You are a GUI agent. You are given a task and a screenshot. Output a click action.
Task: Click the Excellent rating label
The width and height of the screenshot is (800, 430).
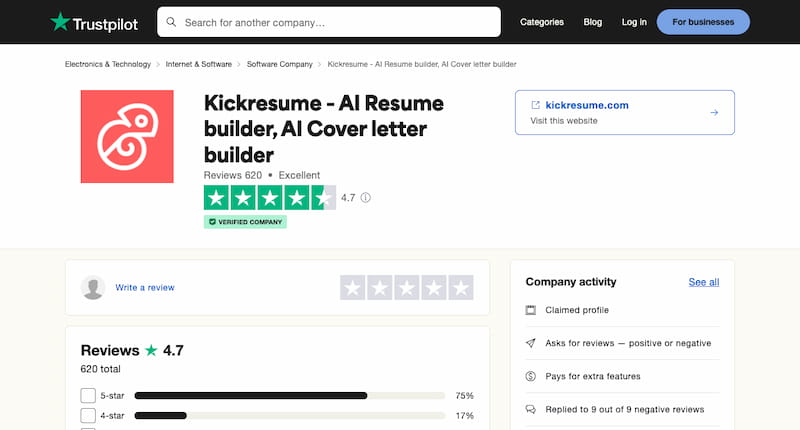point(299,175)
